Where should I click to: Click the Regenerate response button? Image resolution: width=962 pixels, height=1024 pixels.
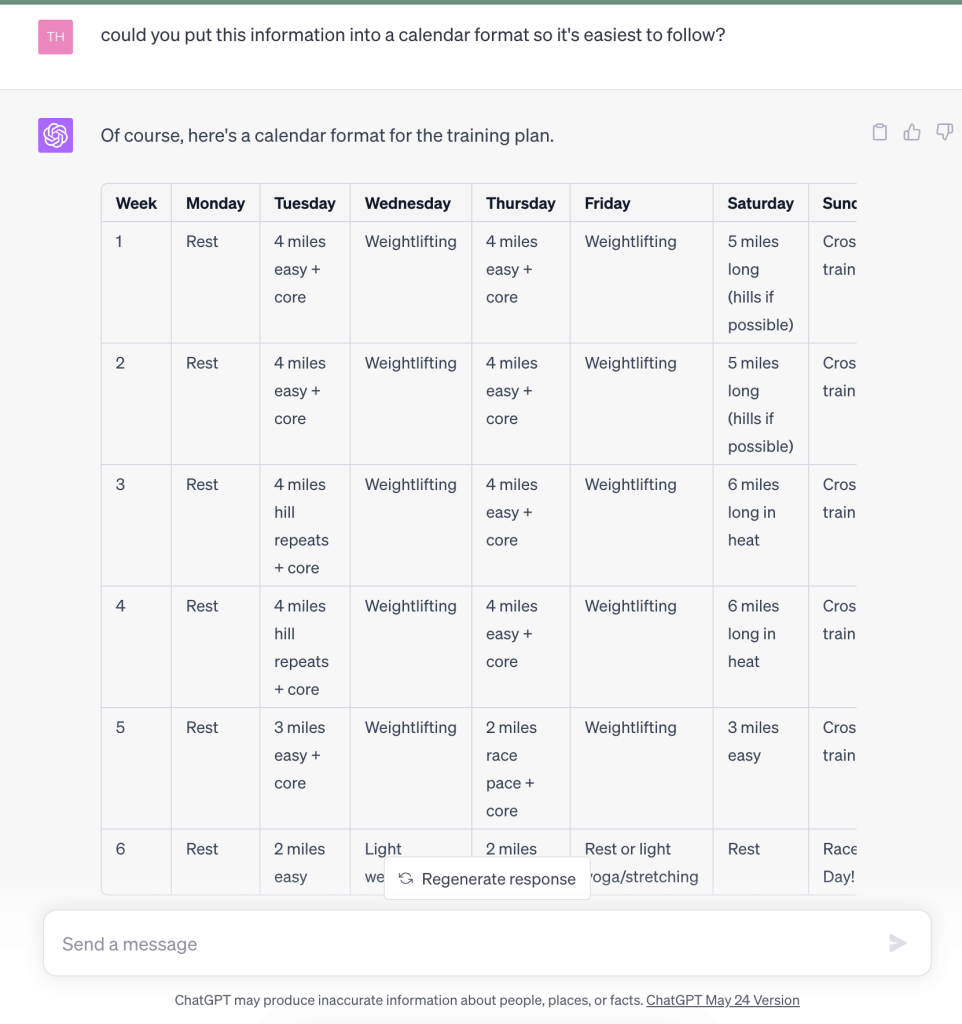tap(487, 879)
